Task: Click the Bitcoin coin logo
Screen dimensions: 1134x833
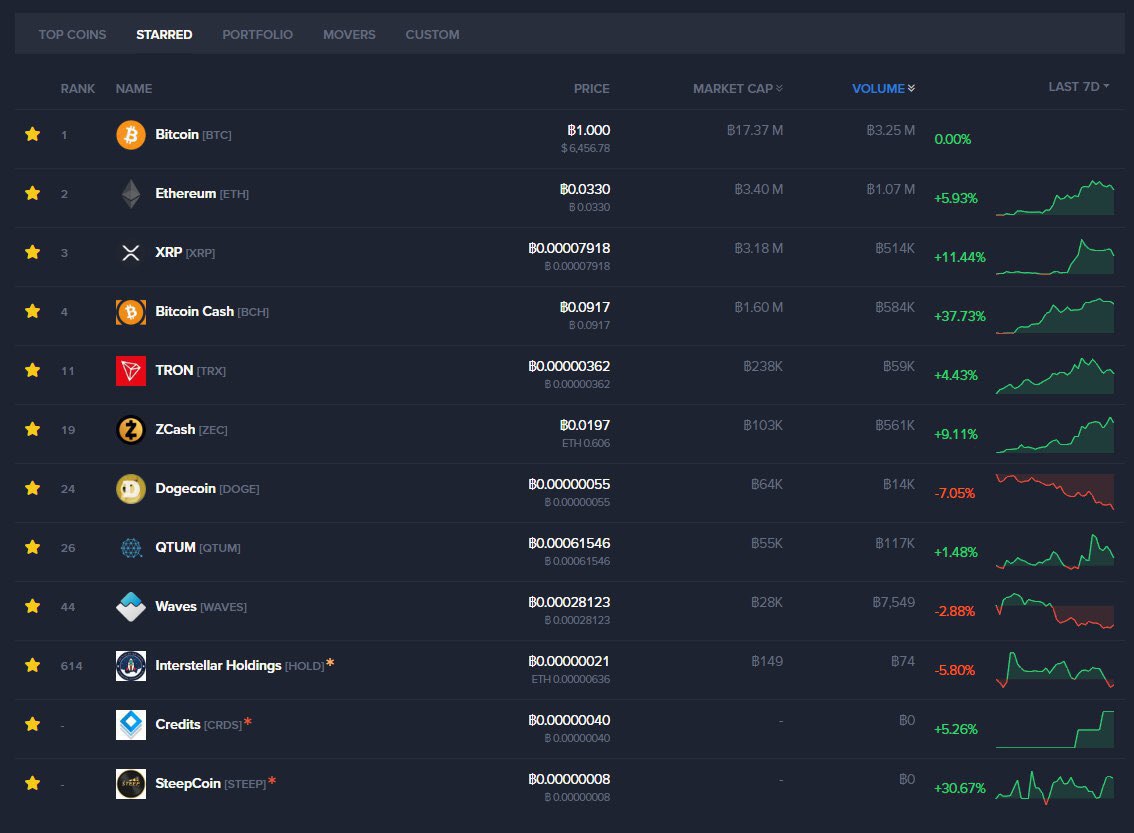Action: pos(131,134)
